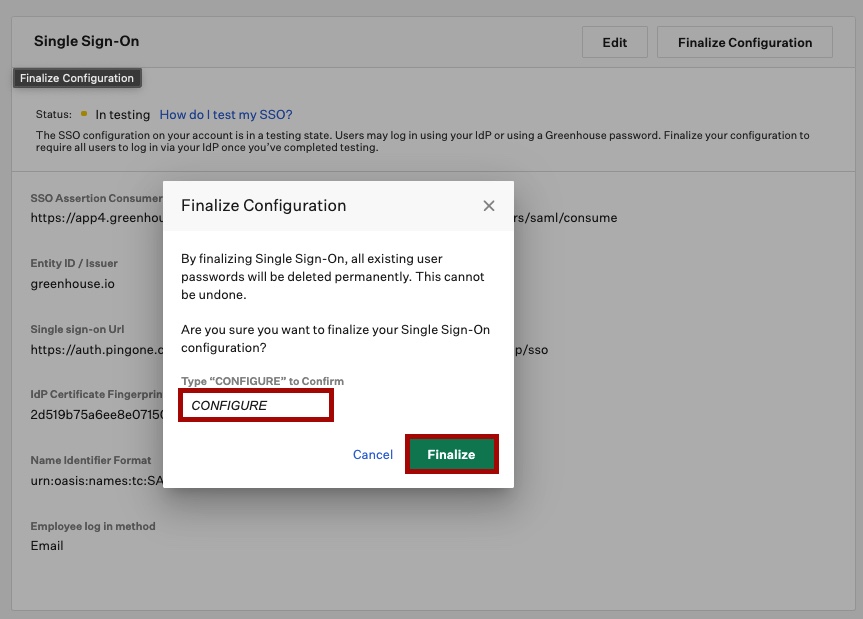Screen dimensions: 863x619
Task: Open the Edit SSO settings button
Action: (614, 42)
